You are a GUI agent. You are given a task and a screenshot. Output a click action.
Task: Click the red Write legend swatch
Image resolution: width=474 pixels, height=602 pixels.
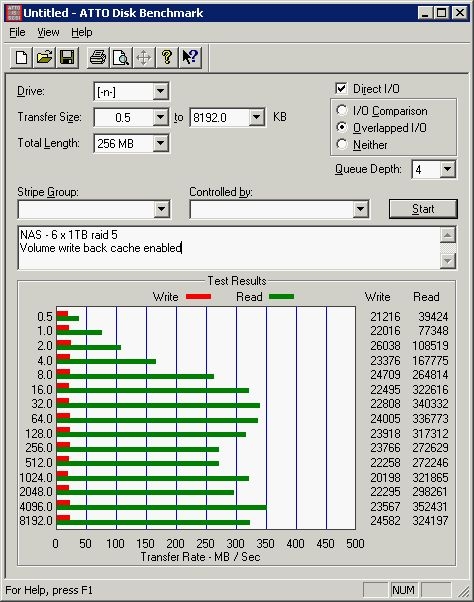pyautogui.click(x=198, y=296)
